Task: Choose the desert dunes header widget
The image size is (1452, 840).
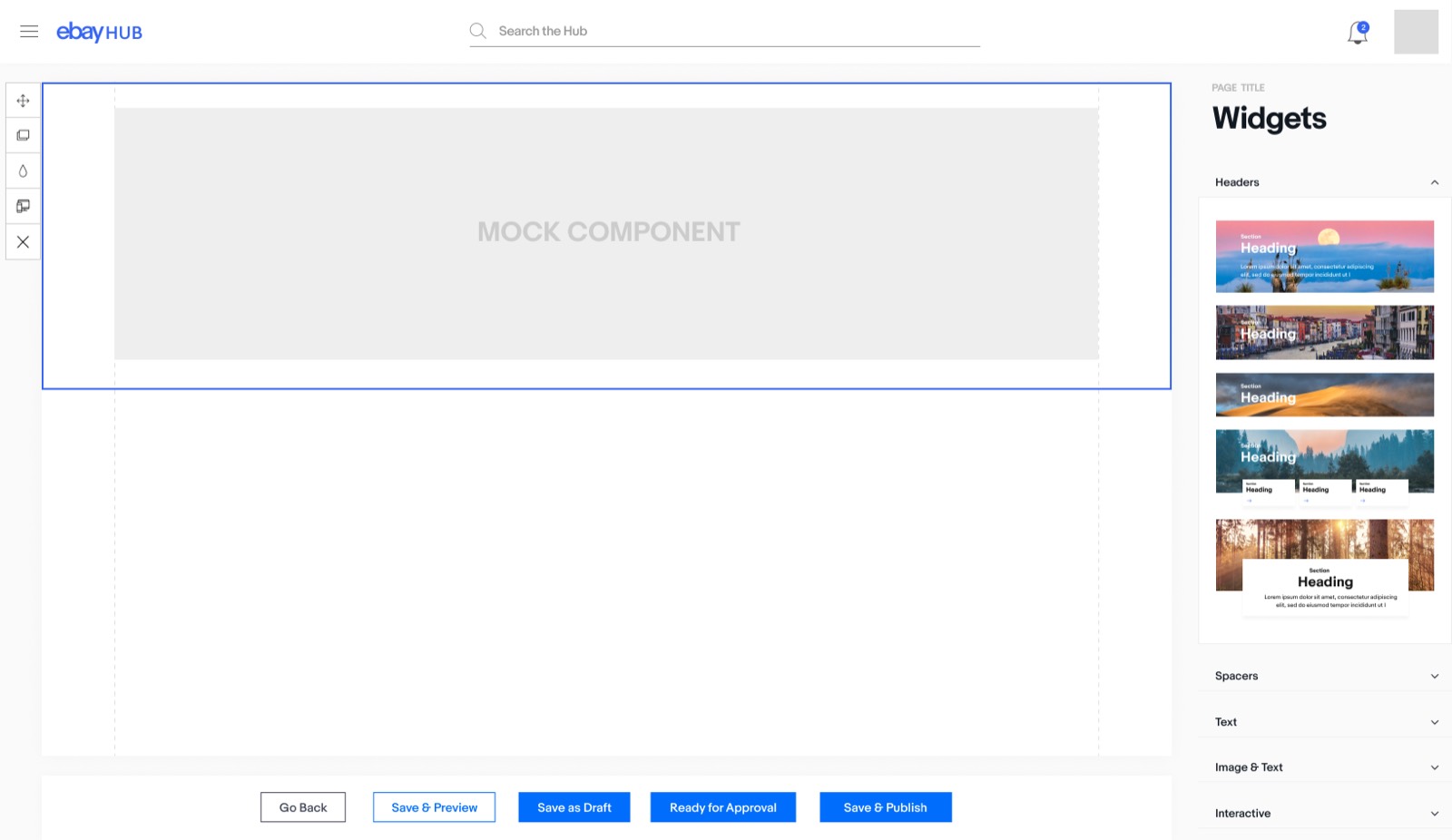Action: click(x=1325, y=395)
